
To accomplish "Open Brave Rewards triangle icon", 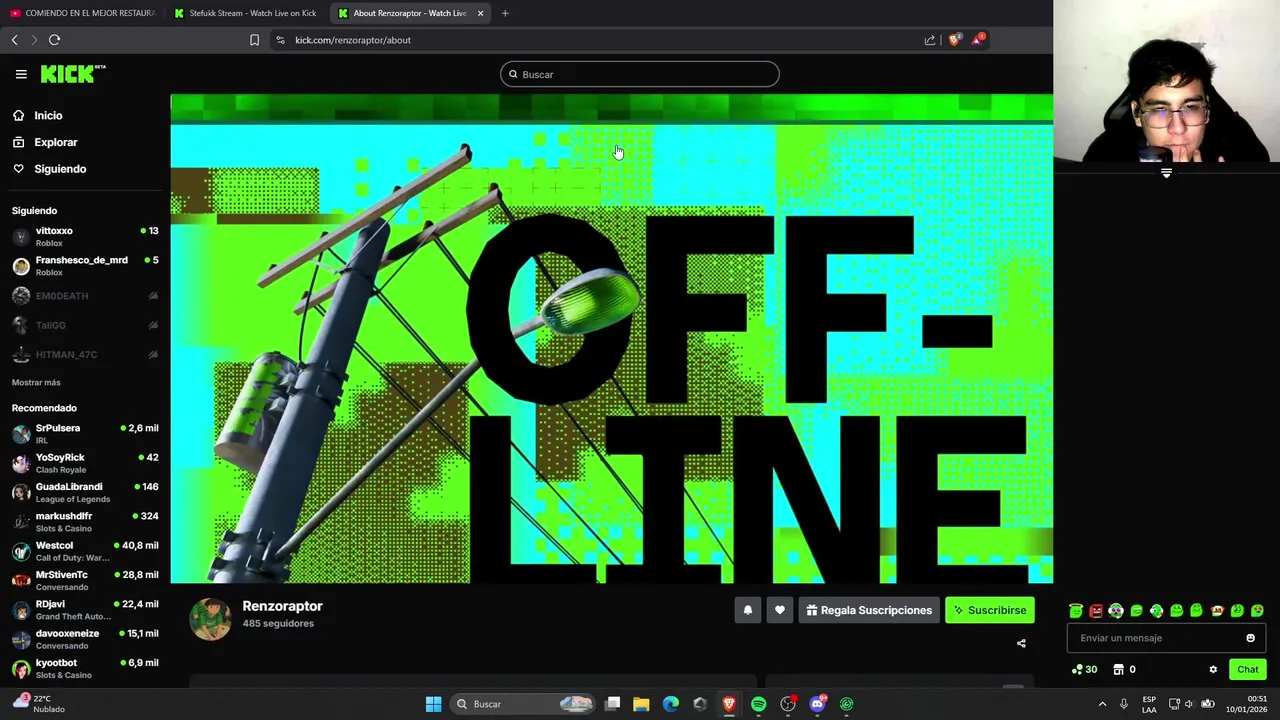I will click(978, 40).
